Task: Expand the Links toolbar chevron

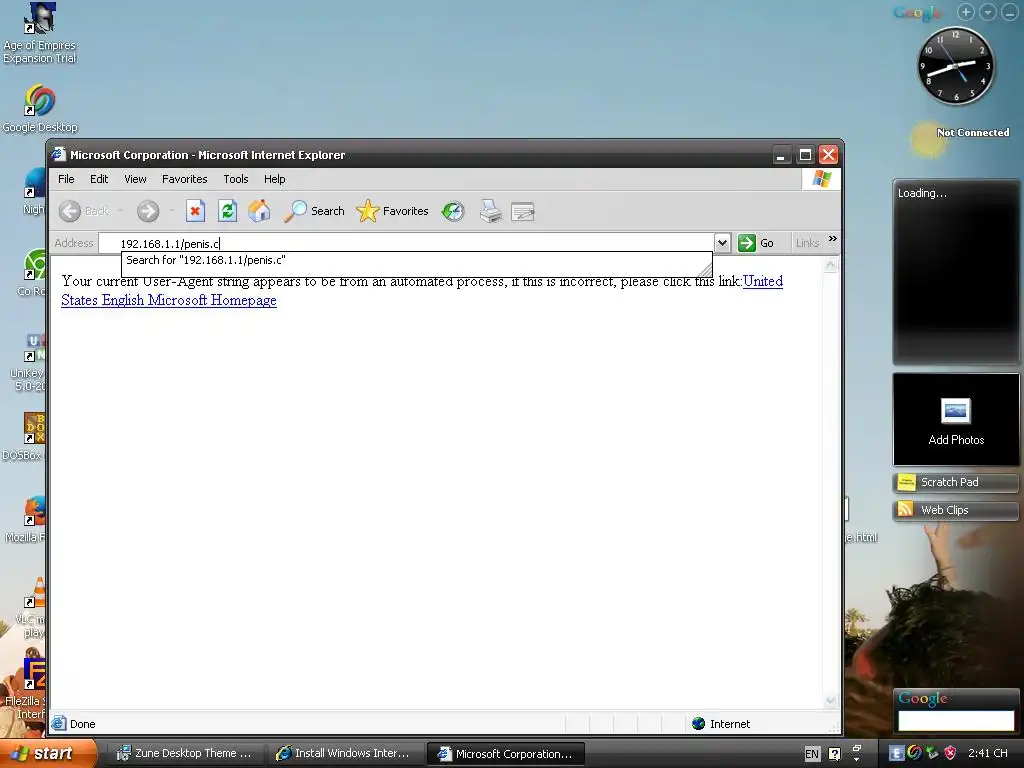Action: point(833,239)
